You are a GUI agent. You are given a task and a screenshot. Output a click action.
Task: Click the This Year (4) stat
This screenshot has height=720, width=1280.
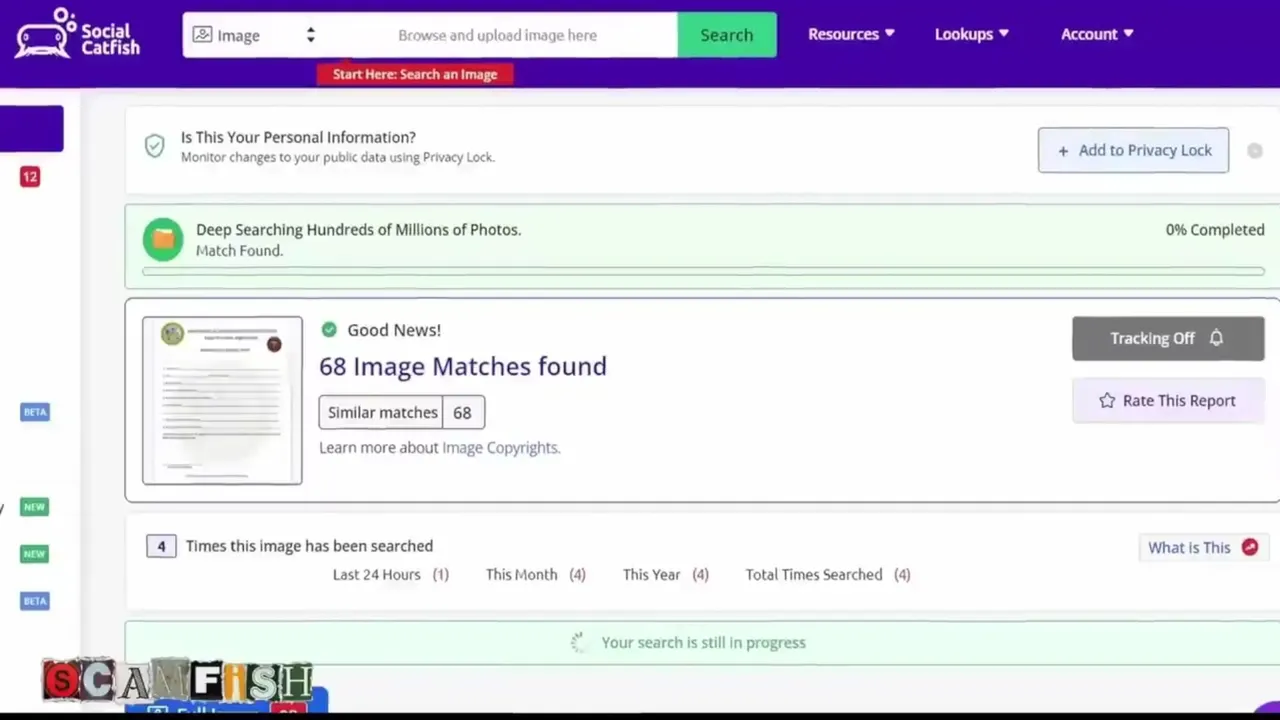(x=666, y=574)
